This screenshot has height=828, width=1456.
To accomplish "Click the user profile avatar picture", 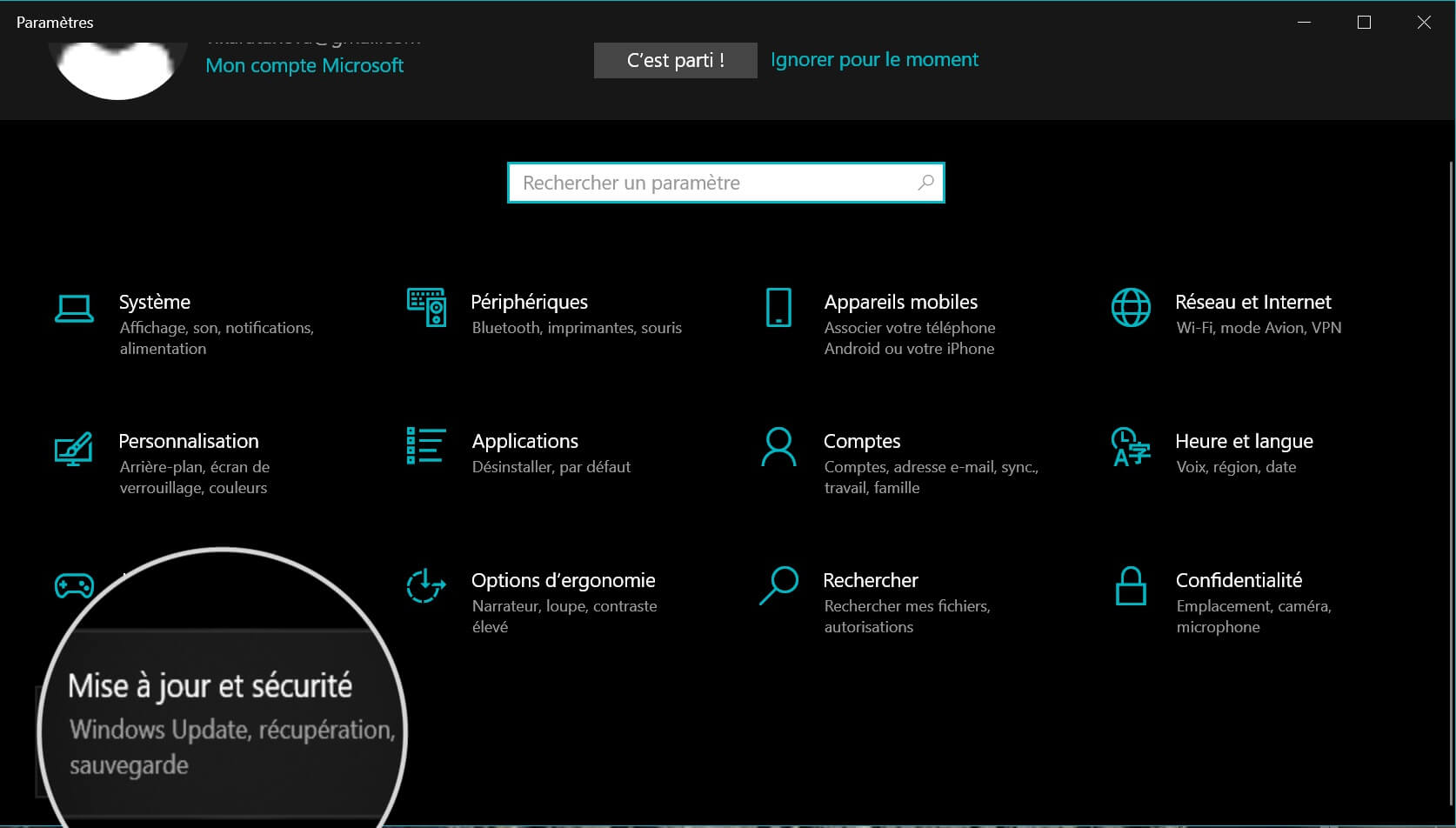I will tap(118, 70).
